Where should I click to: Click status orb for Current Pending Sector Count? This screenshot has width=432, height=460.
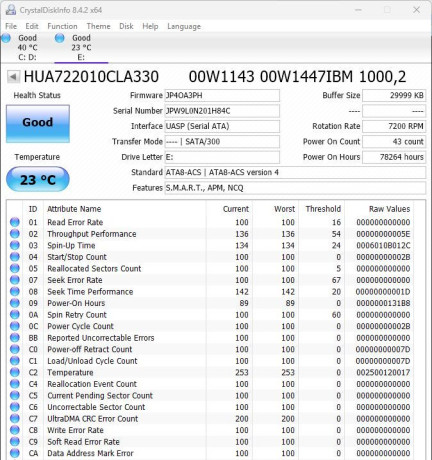coord(15,395)
